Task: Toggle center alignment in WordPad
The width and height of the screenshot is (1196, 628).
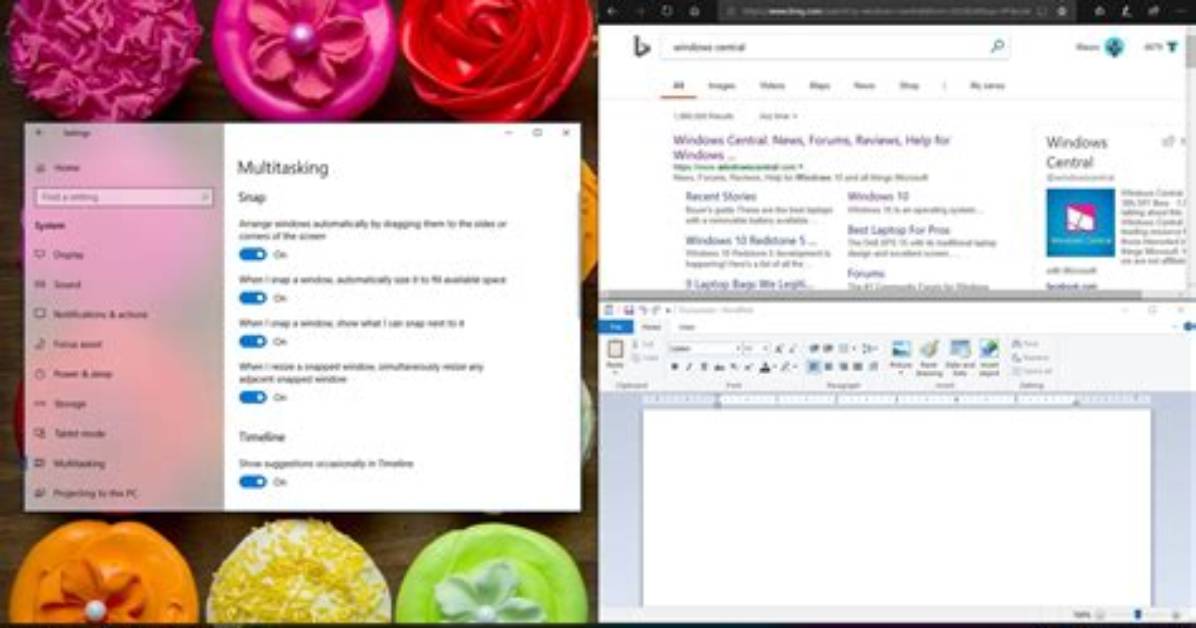Action: tap(828, 367)
